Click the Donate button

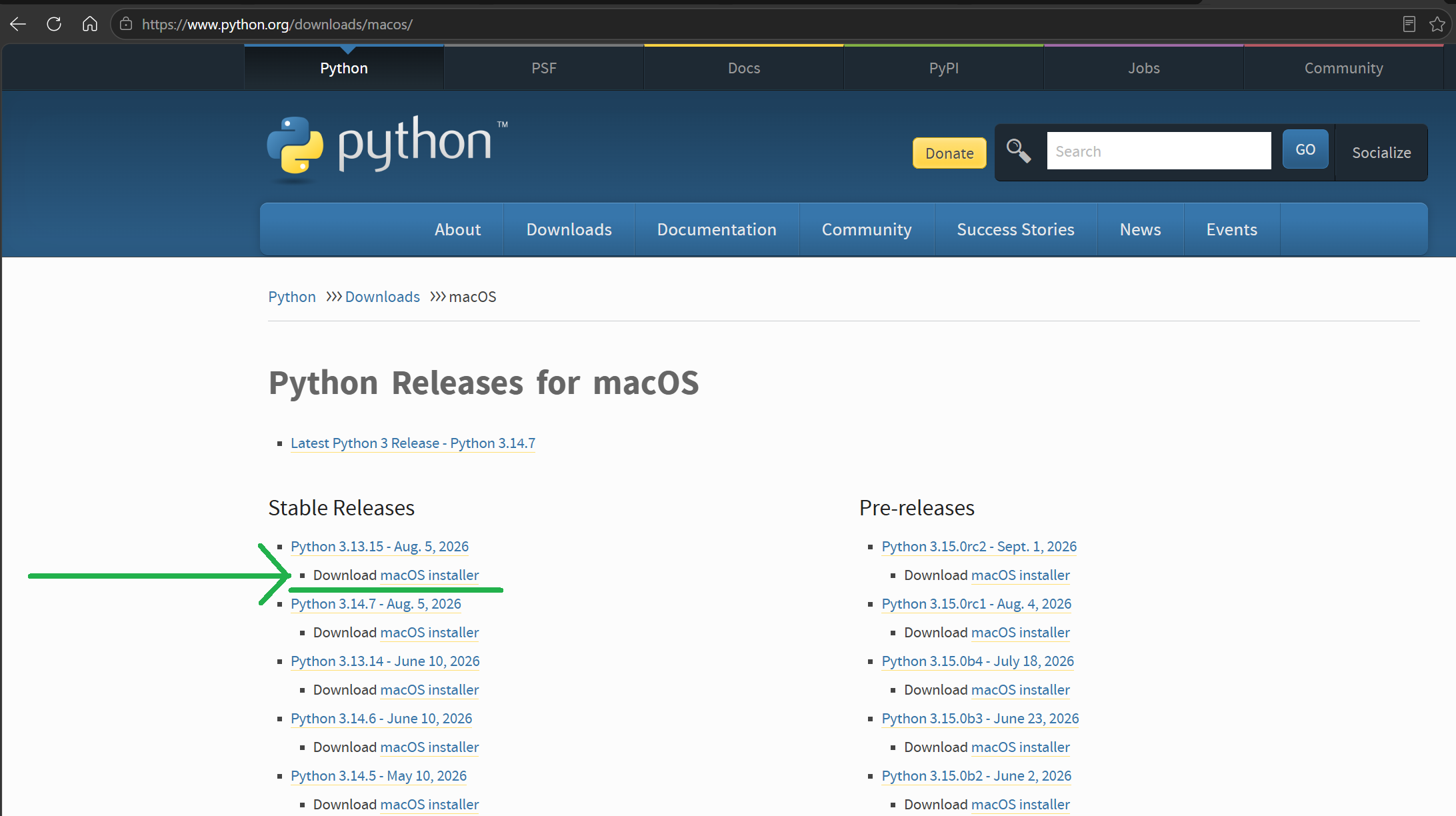tap(949, 153)
